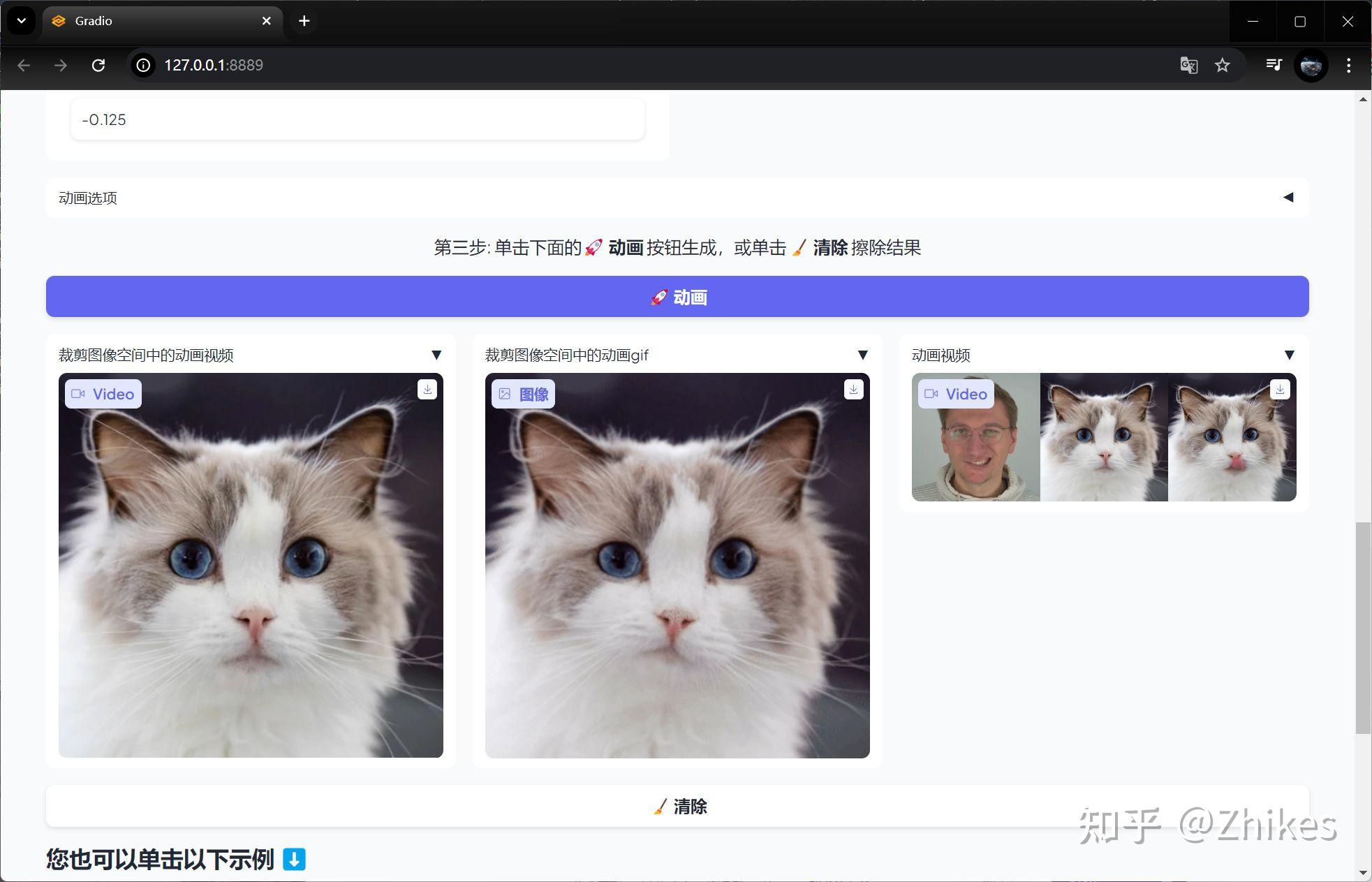Reload the current page
This screenshot has height=882, width=1372.
pyautogui.click(x=98, y=65)
